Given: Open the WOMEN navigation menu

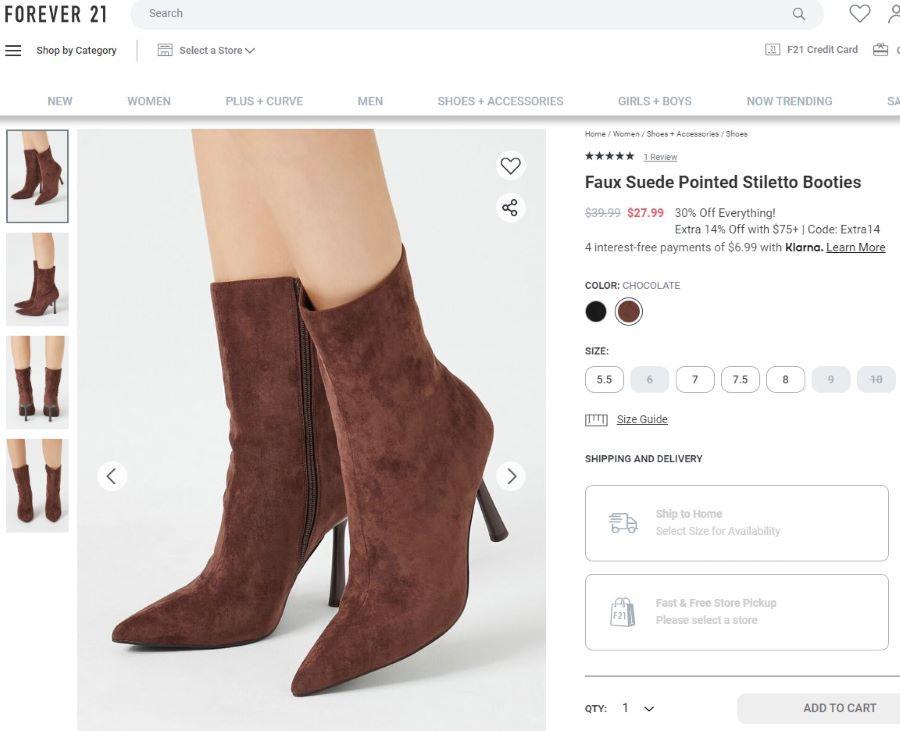Looking at the screenshot, I should click(149, 101).
